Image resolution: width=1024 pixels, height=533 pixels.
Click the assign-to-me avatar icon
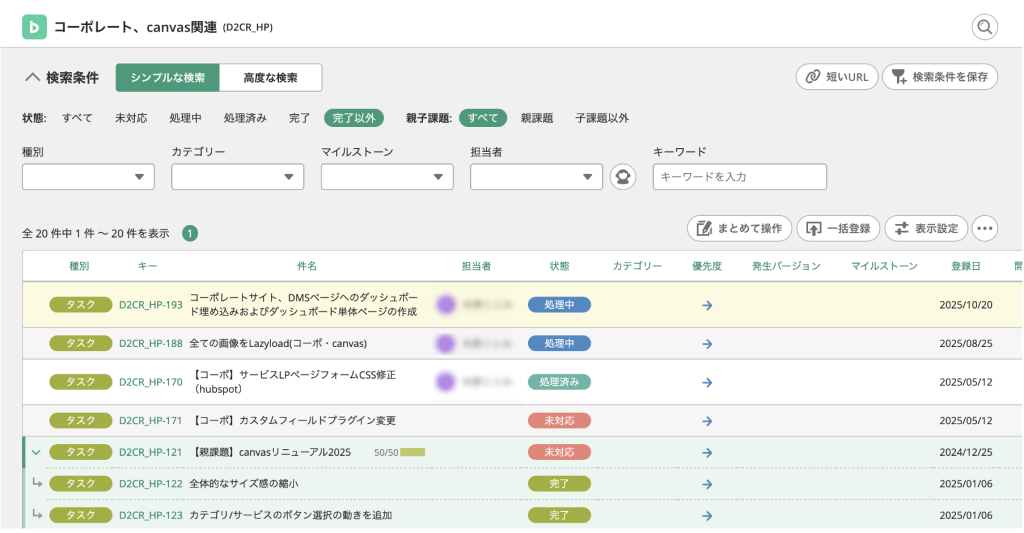(x=623, y=177)
